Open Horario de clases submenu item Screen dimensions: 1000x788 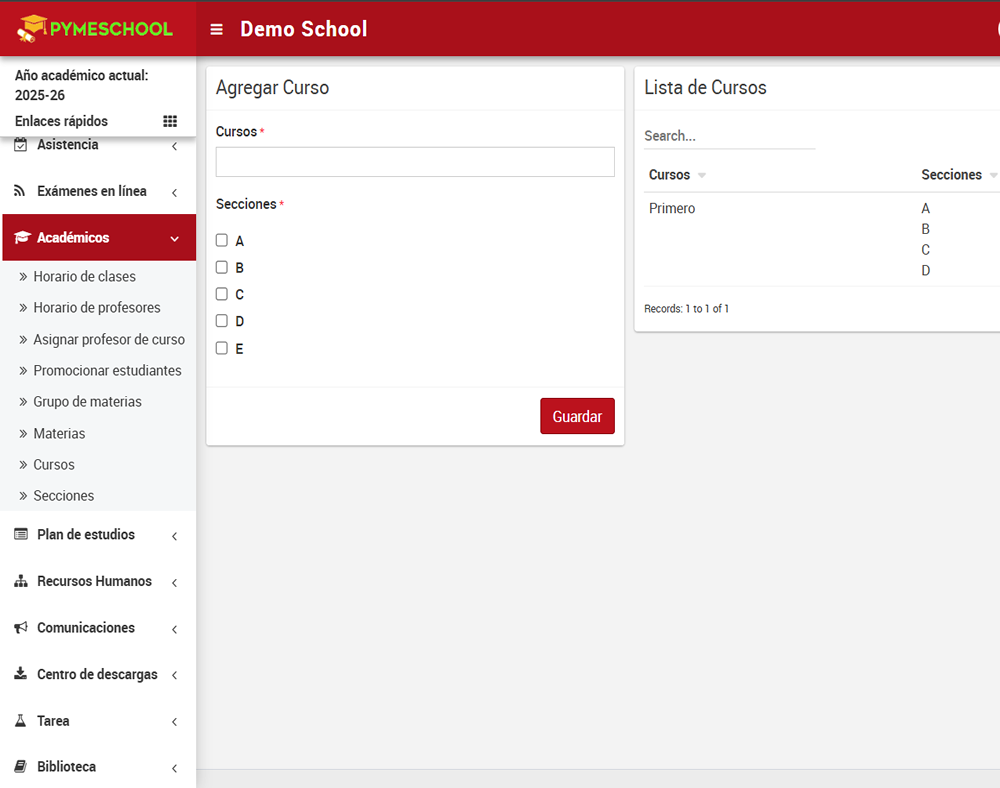pyautogui.click(x=84, y=276)
